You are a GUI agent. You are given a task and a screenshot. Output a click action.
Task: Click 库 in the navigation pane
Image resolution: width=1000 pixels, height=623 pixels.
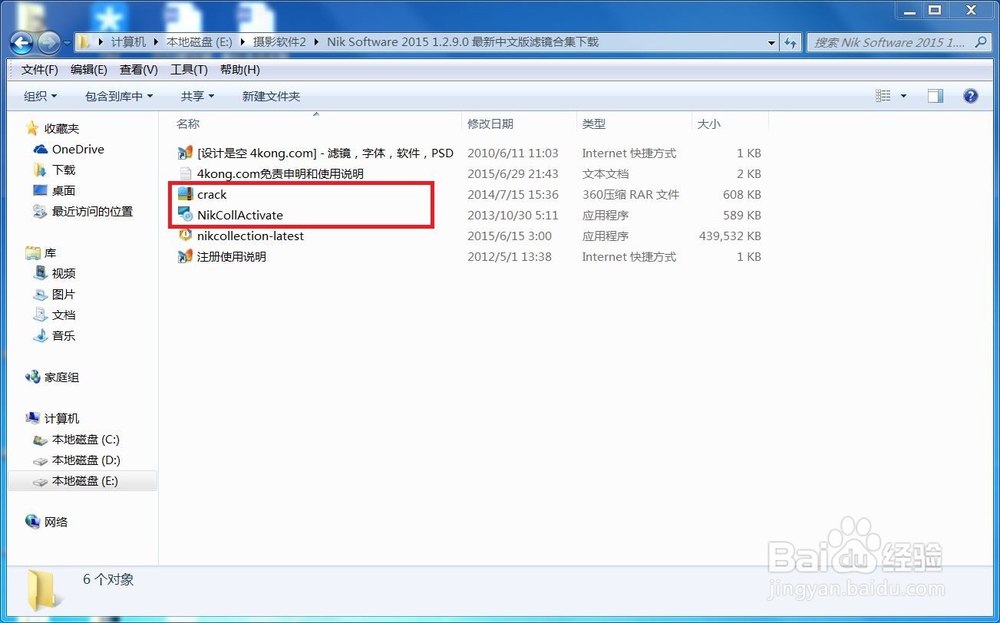pos(50,253)
